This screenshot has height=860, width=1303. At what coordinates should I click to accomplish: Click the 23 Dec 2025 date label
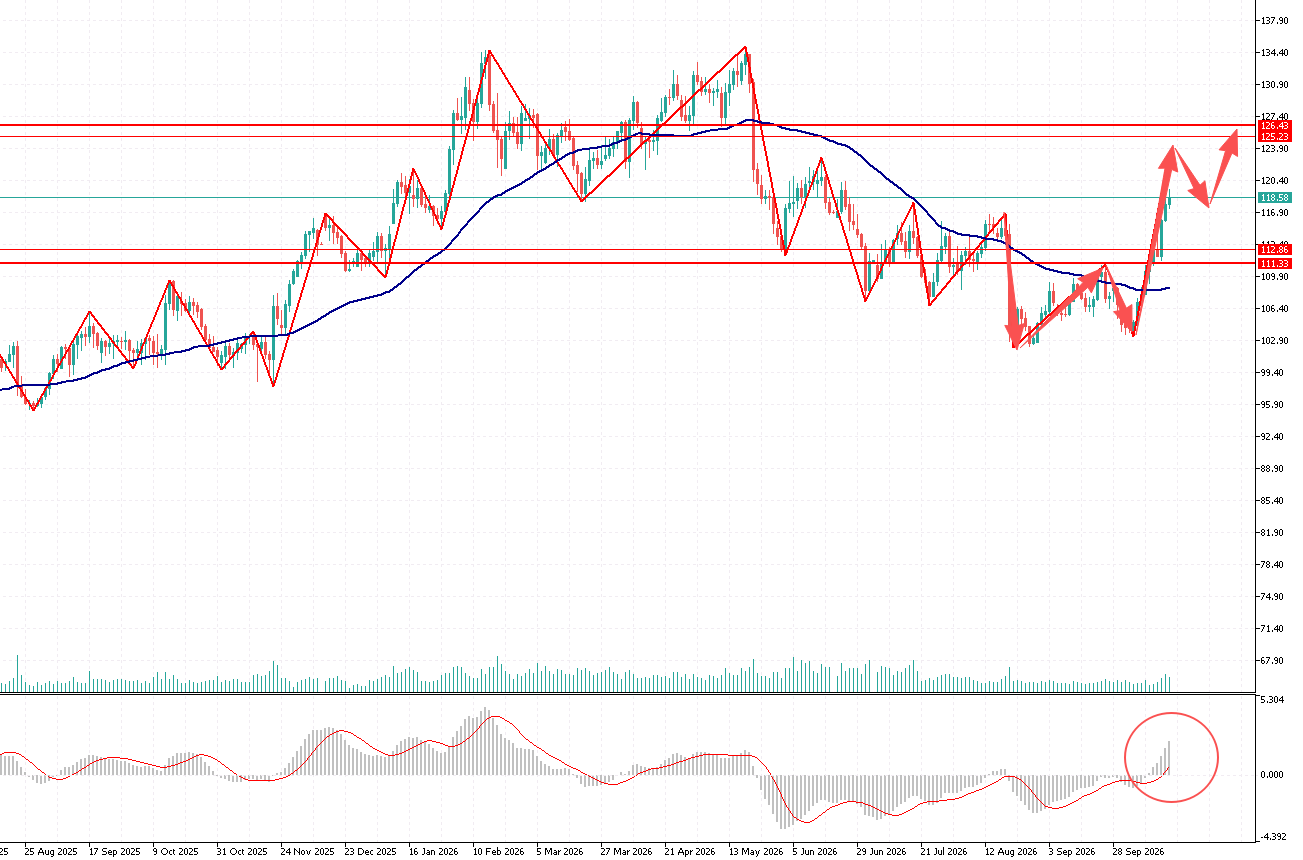tap(371, 852)
